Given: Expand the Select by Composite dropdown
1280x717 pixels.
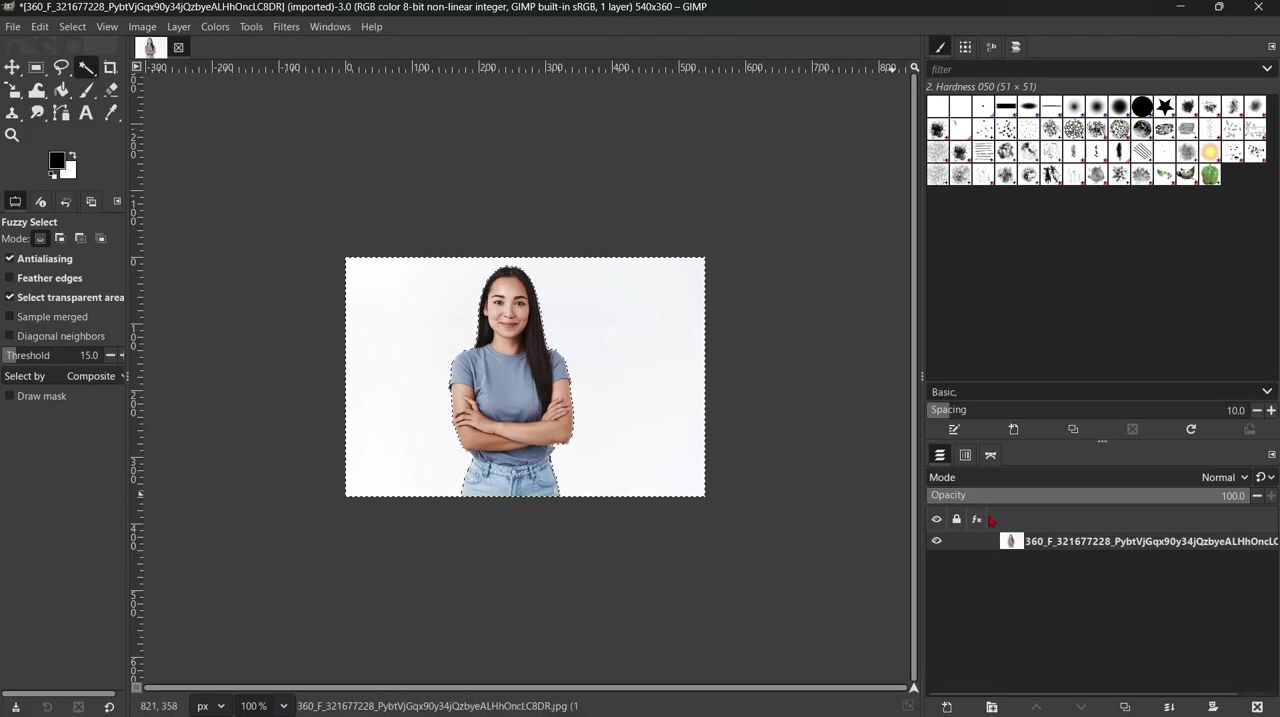Looking at the screenshot, I should pyautogui.click(x=96, y=376).
